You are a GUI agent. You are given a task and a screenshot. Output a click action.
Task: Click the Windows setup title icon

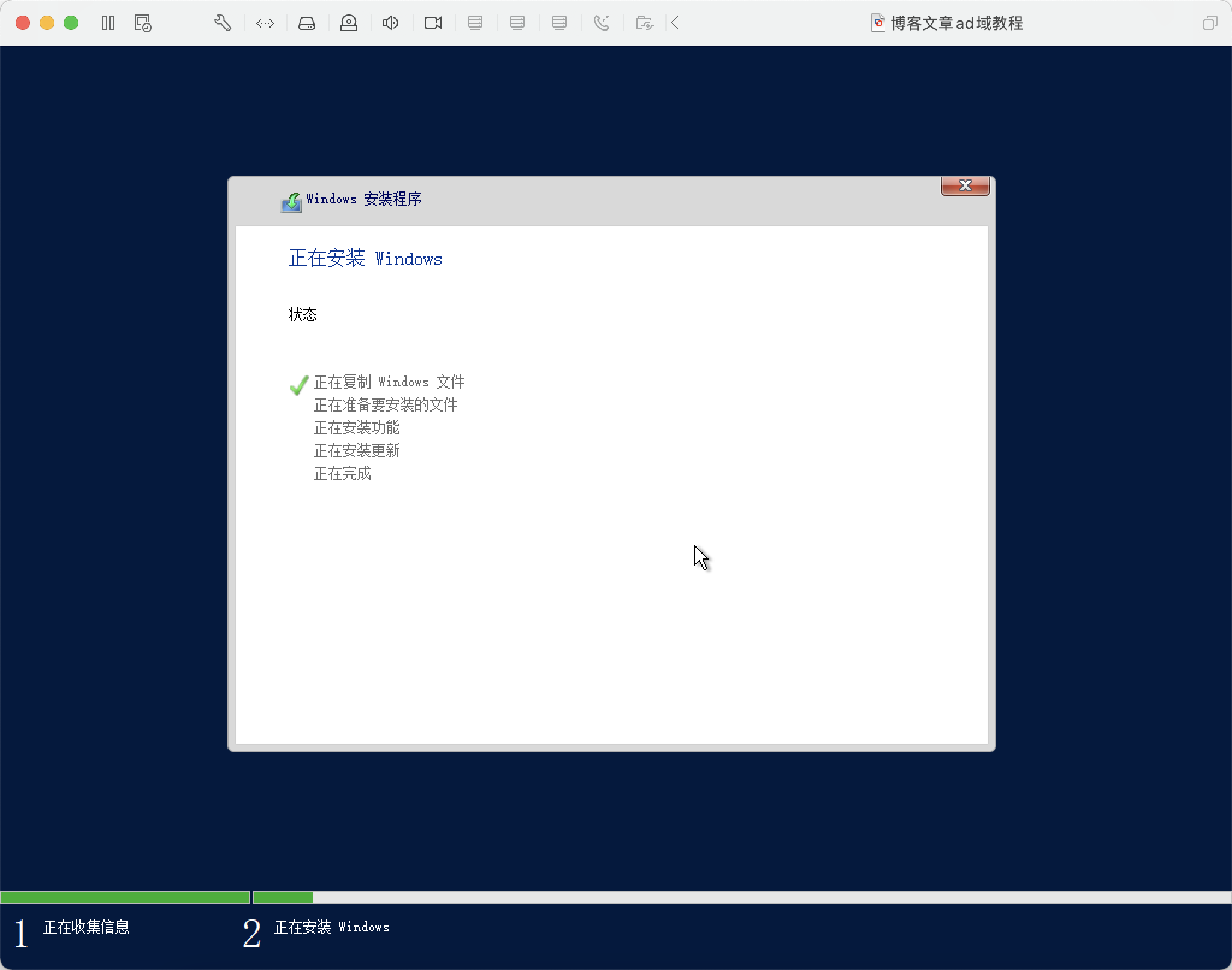click(291, 202)
